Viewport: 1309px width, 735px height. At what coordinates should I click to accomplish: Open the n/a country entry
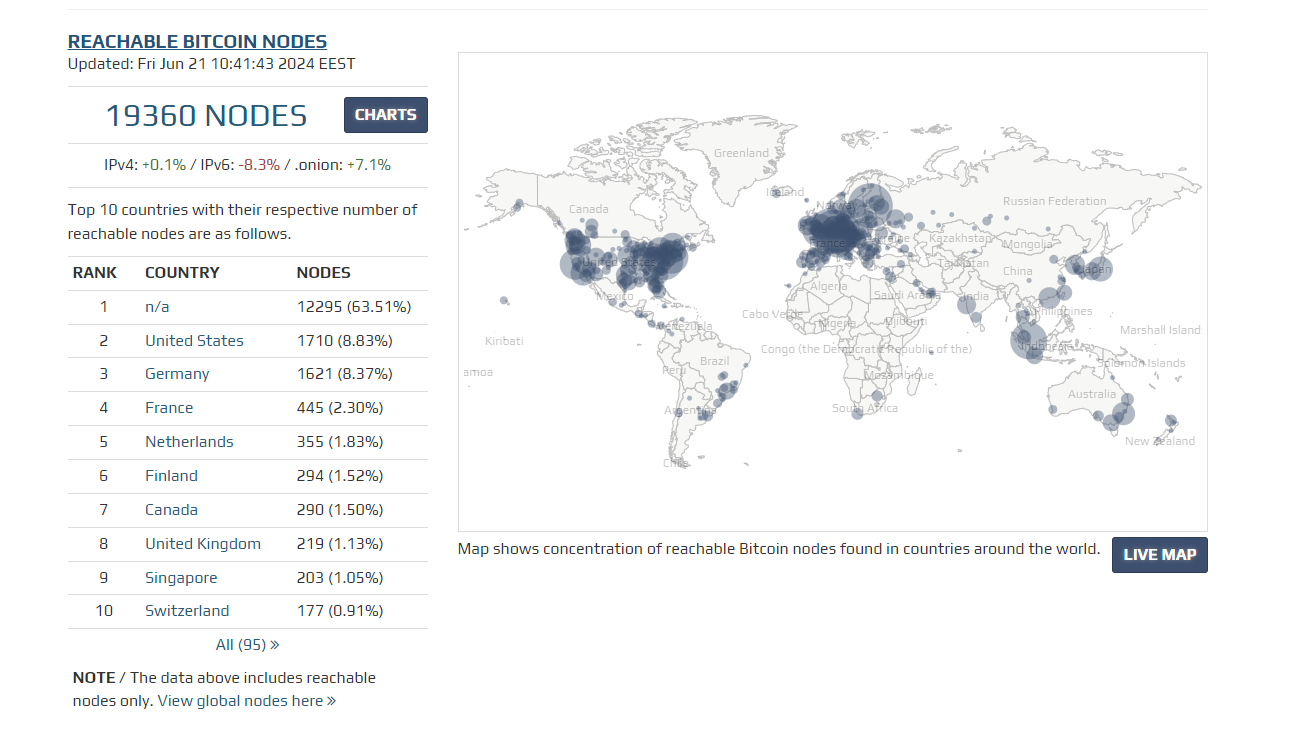pyautogui.click(x=157, y=306)
